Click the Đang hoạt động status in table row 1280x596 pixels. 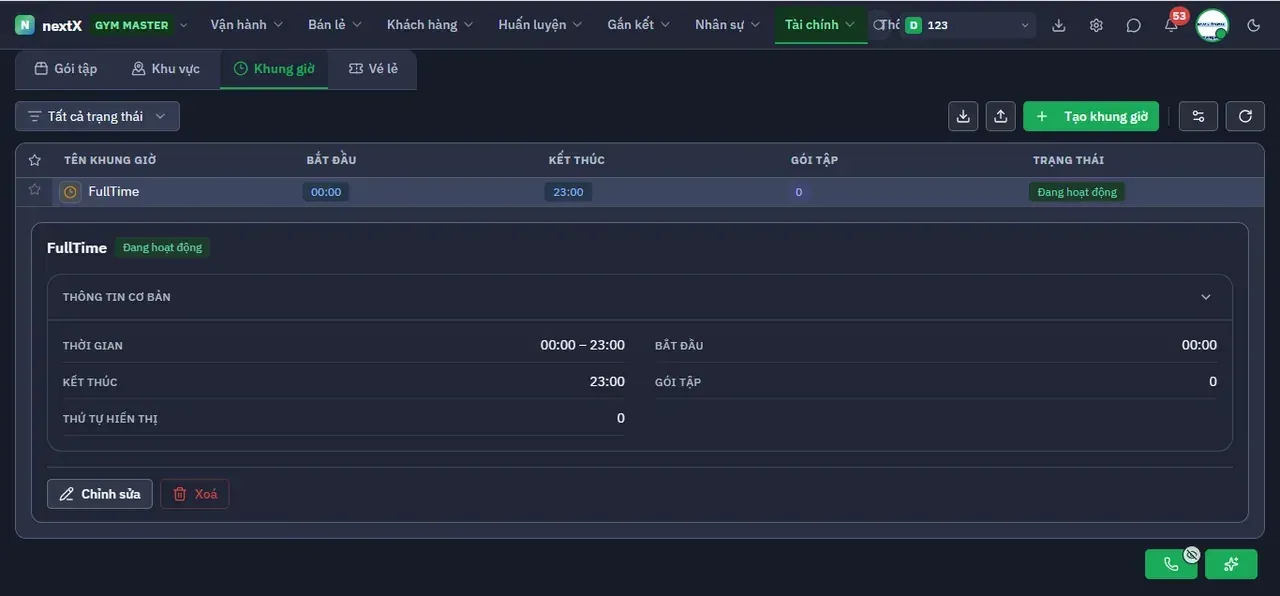click(1077, 192)
